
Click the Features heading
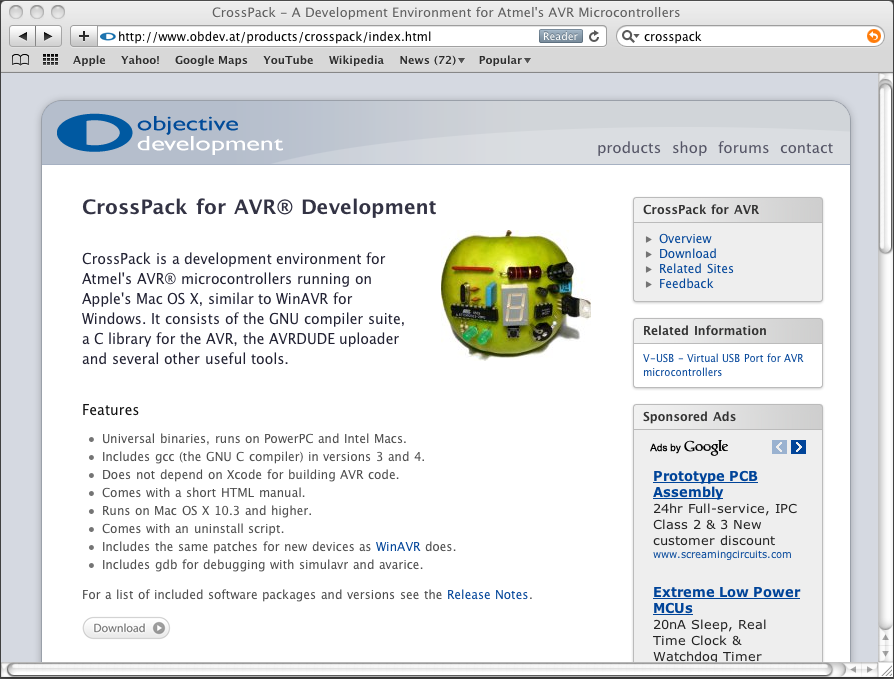point(111,410)
